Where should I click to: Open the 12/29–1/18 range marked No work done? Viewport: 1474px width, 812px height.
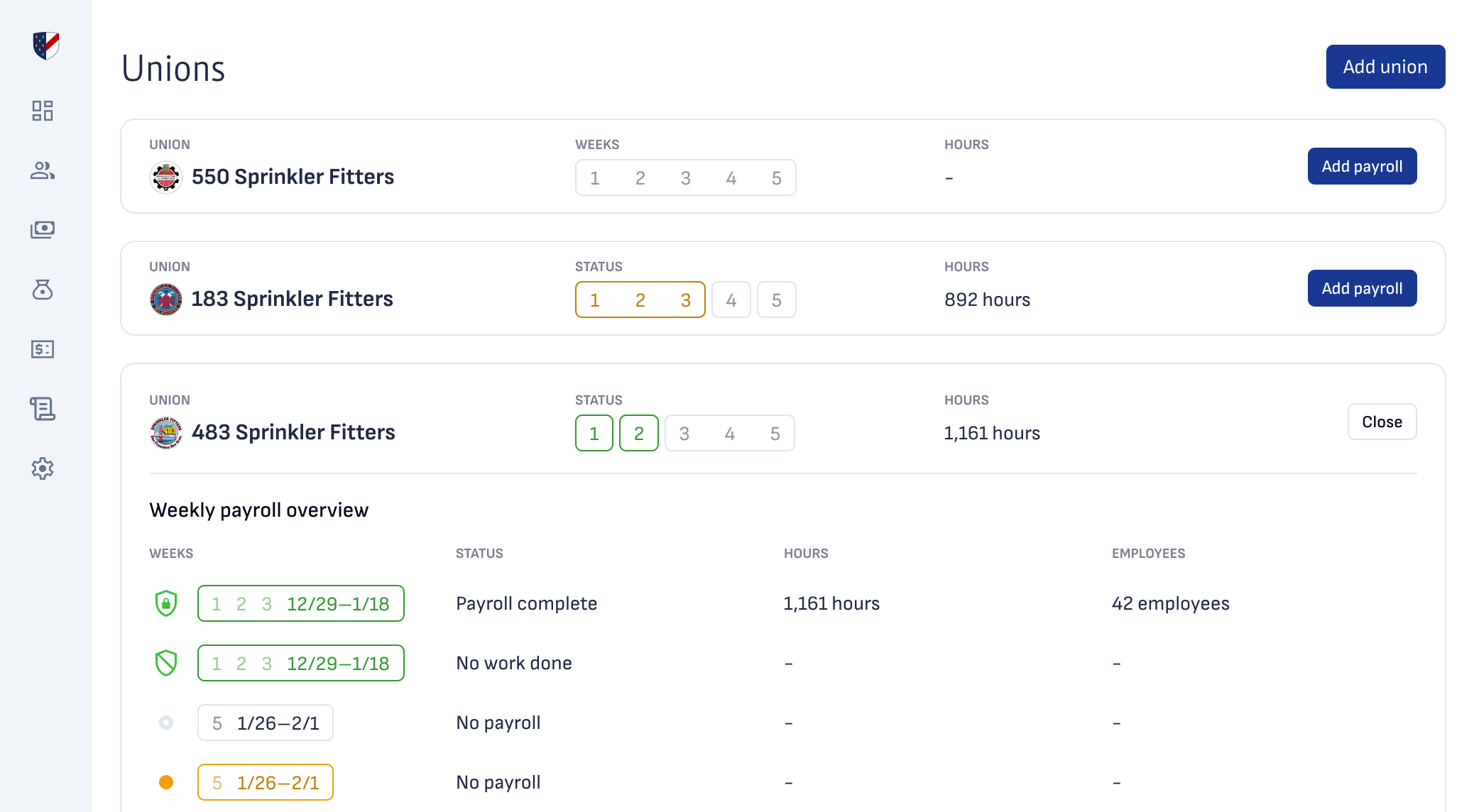pyautogui.click(x=301, y=663)
